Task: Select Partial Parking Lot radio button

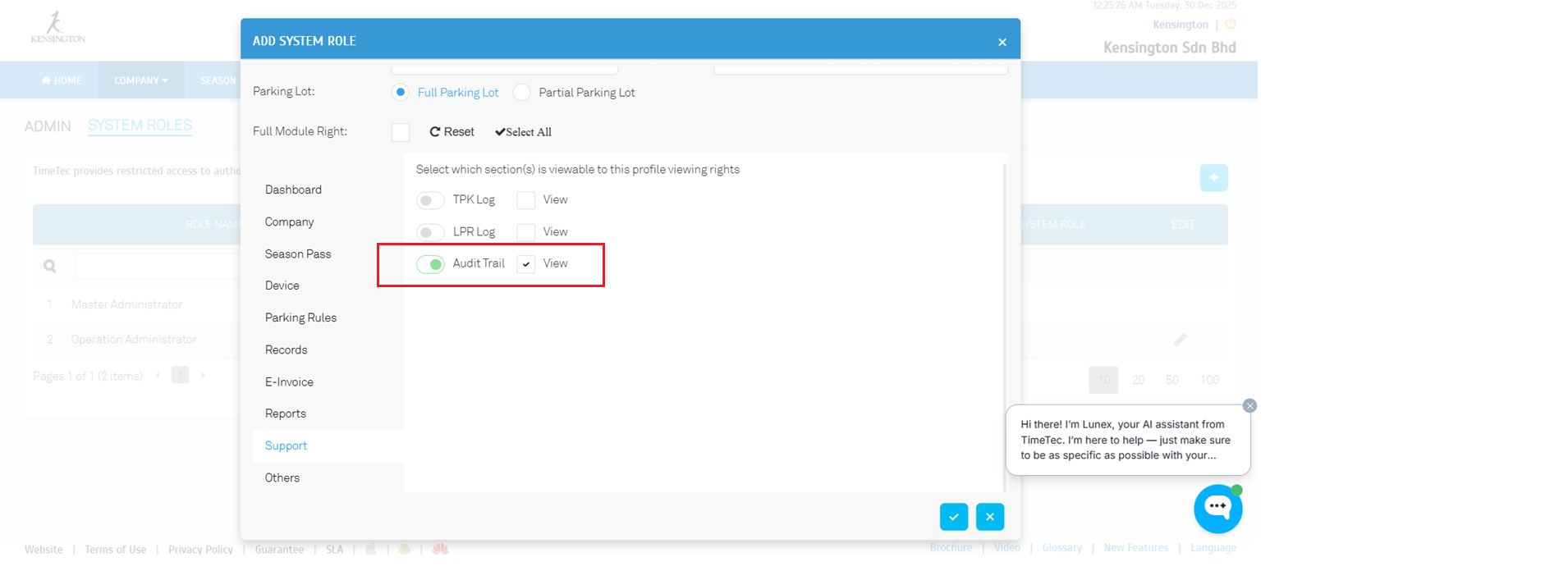Action: [522, 93]
